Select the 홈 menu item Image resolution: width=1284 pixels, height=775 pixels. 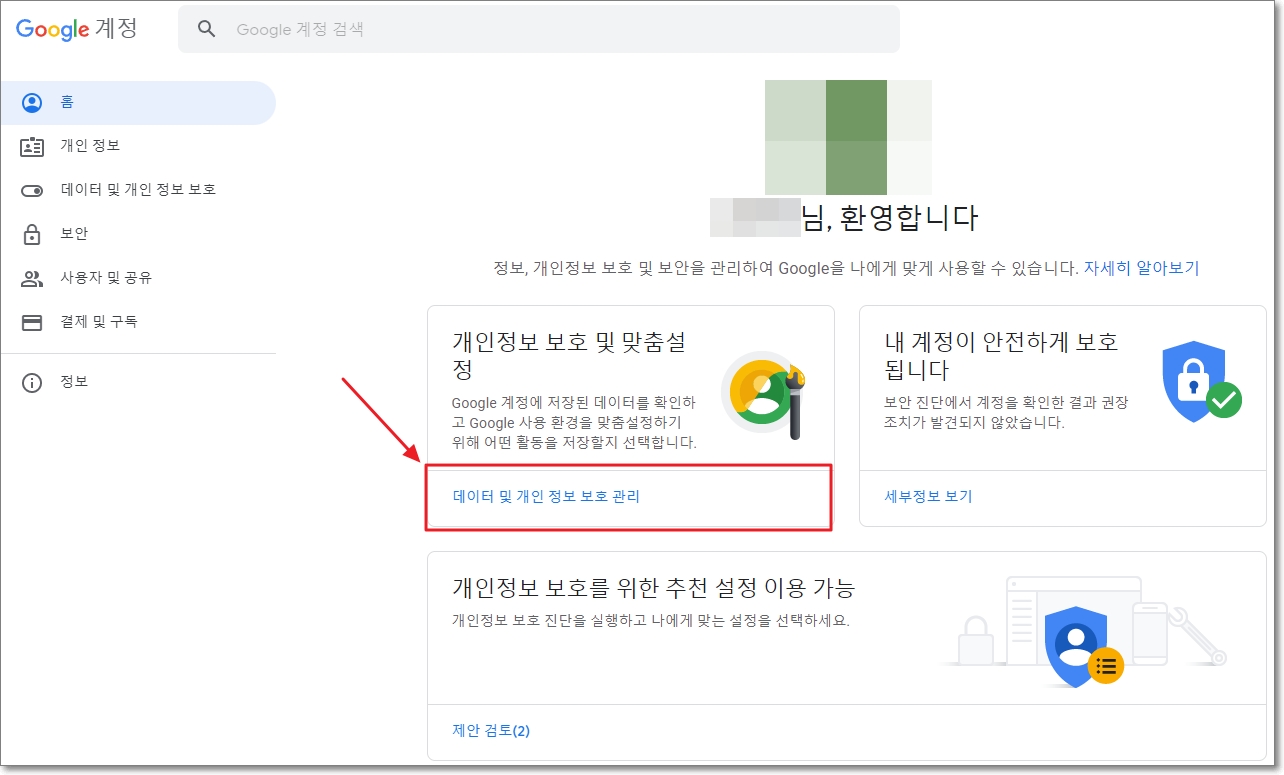pyautogui.click(x=138, y=103)
